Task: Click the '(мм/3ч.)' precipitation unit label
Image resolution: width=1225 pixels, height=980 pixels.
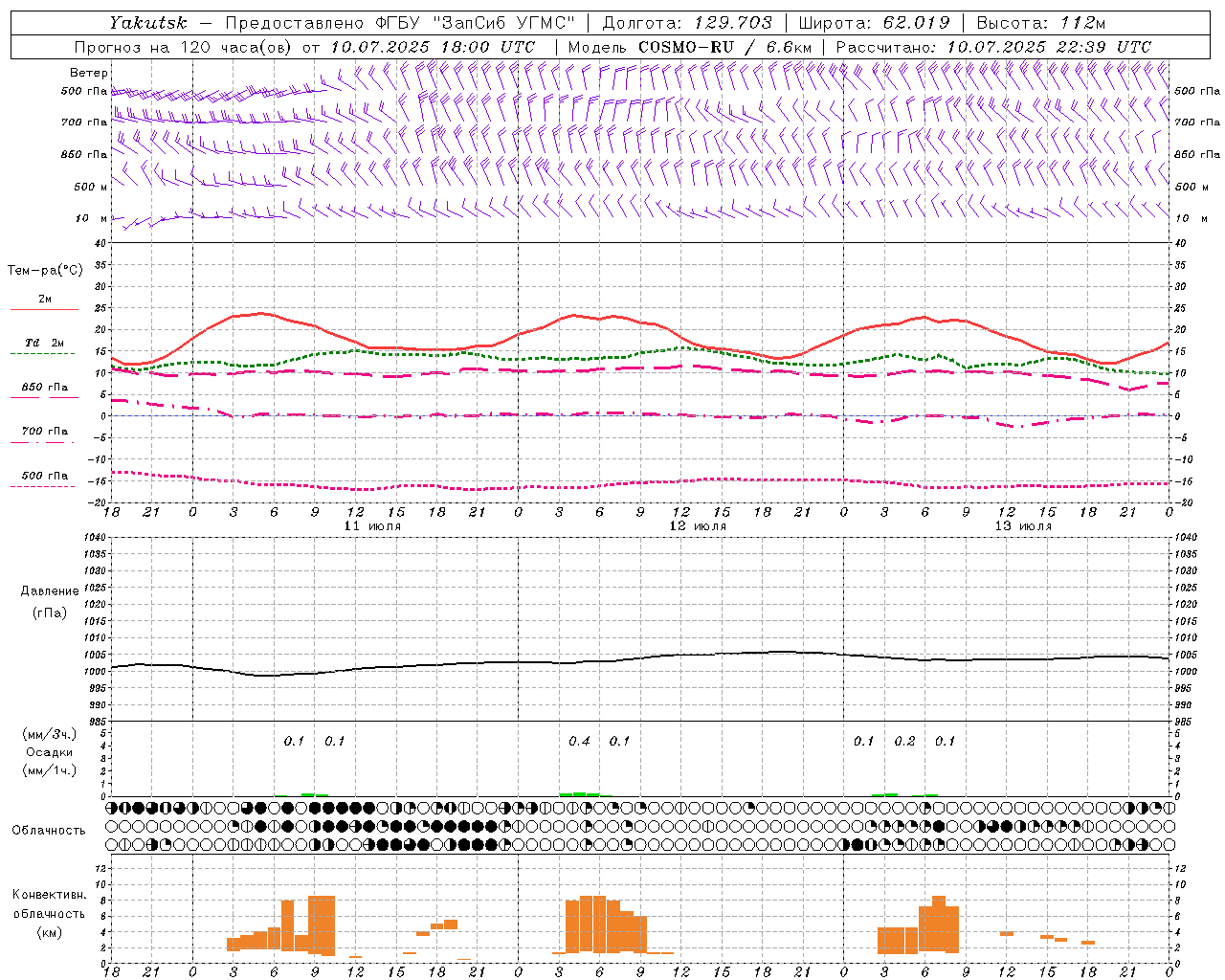Action: coord(50,734)
